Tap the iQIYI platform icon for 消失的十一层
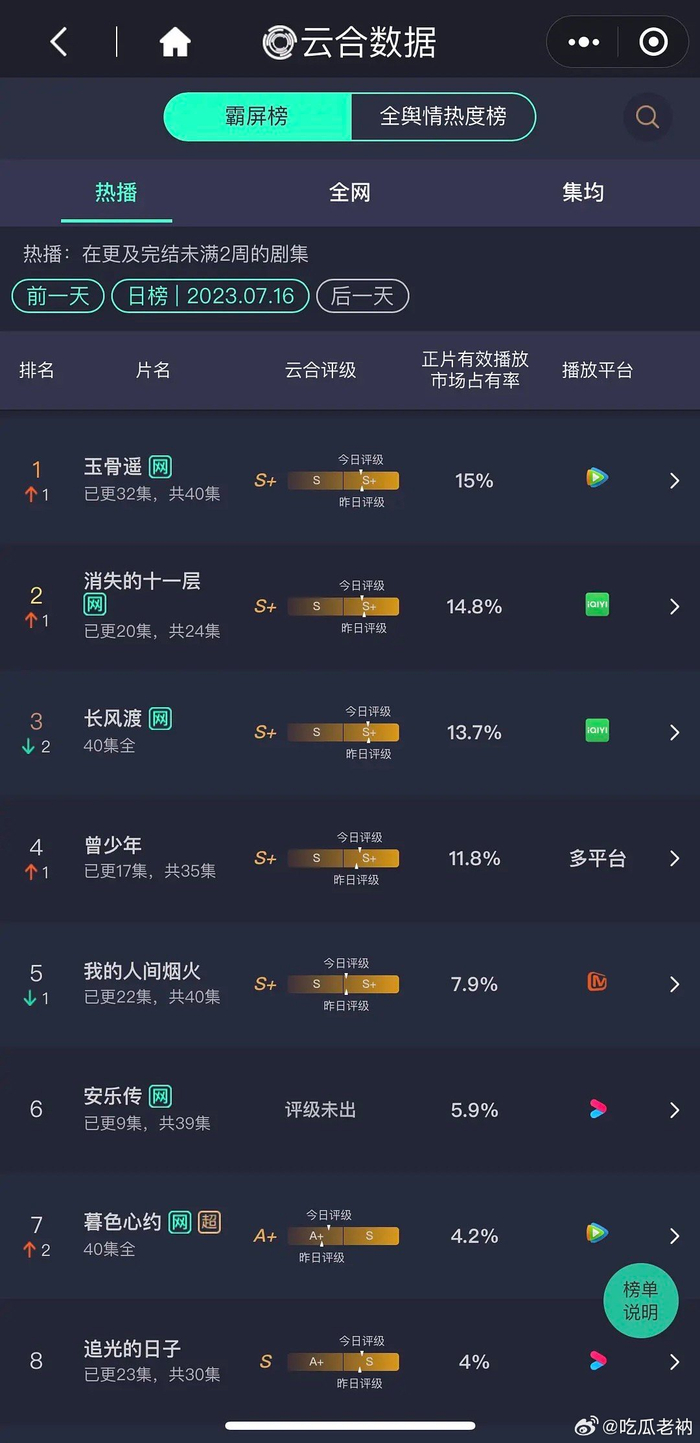Image resolution: width=700 pixels, height=1443 pixels. [x=597, y=604]
